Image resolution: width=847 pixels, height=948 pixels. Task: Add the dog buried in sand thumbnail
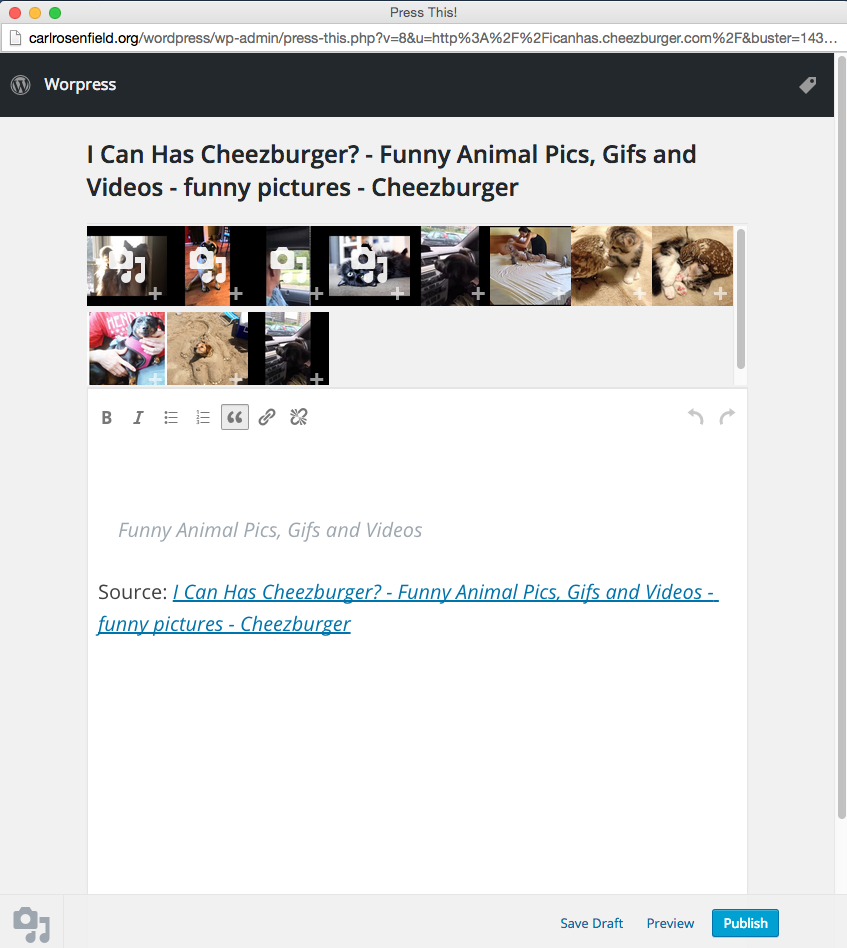[x=207, y=348]
